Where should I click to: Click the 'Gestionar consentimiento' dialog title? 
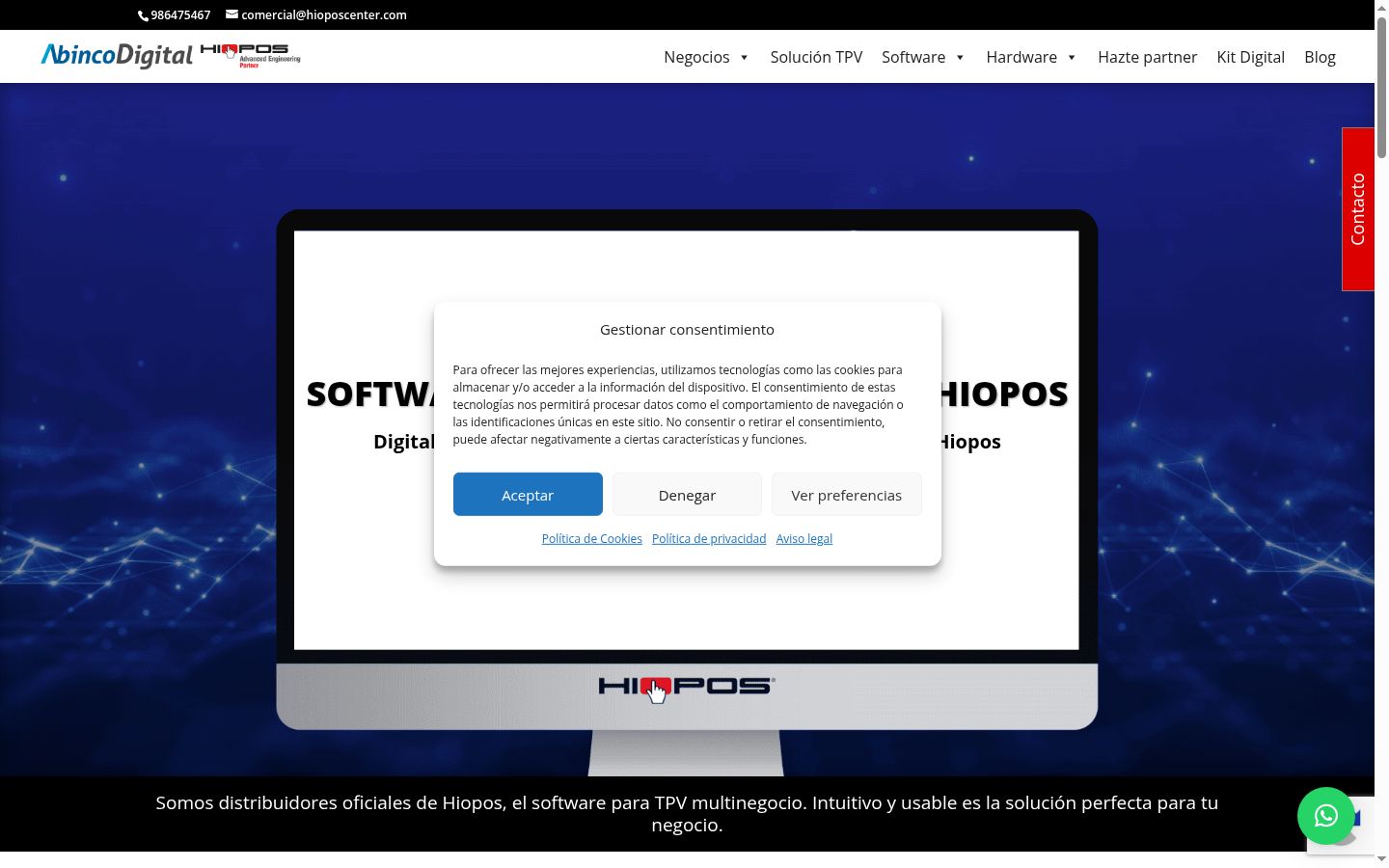click(687, 330)
